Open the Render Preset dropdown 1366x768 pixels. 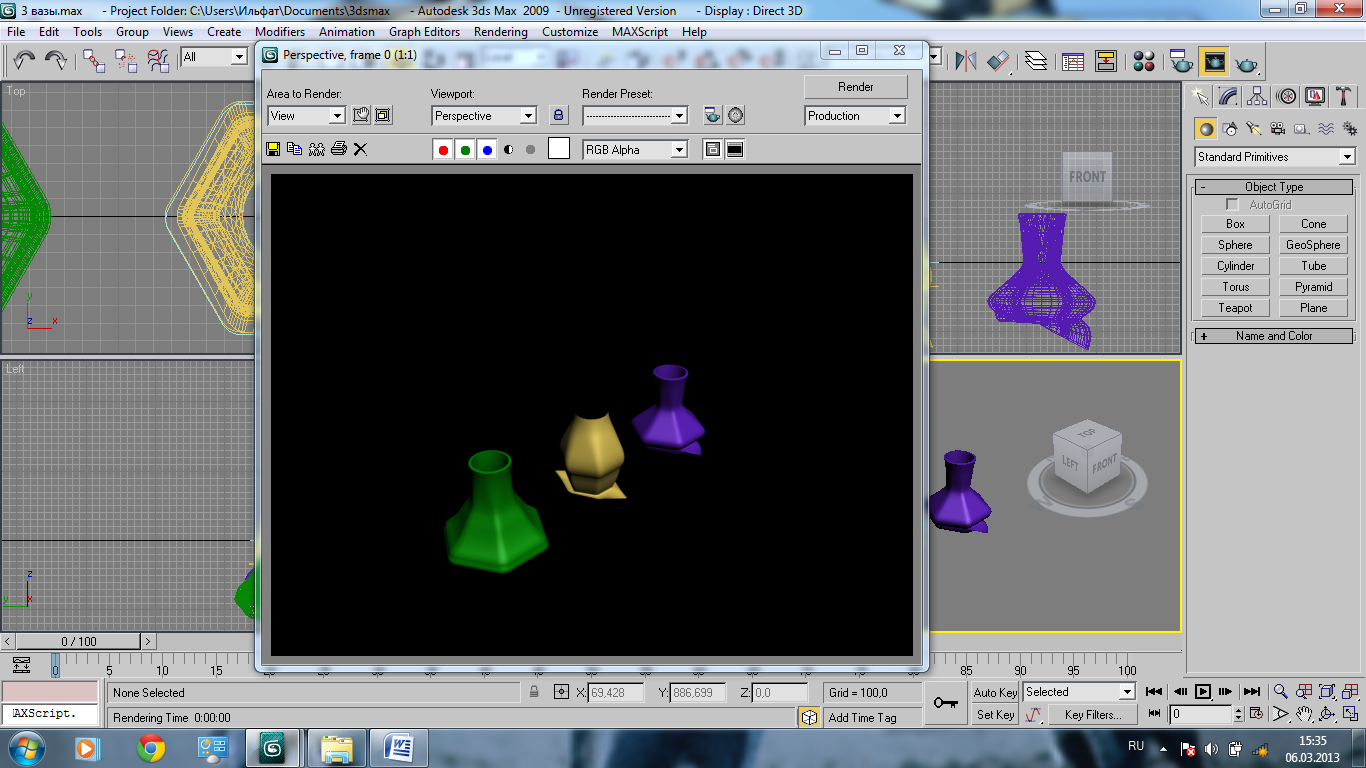635,116
